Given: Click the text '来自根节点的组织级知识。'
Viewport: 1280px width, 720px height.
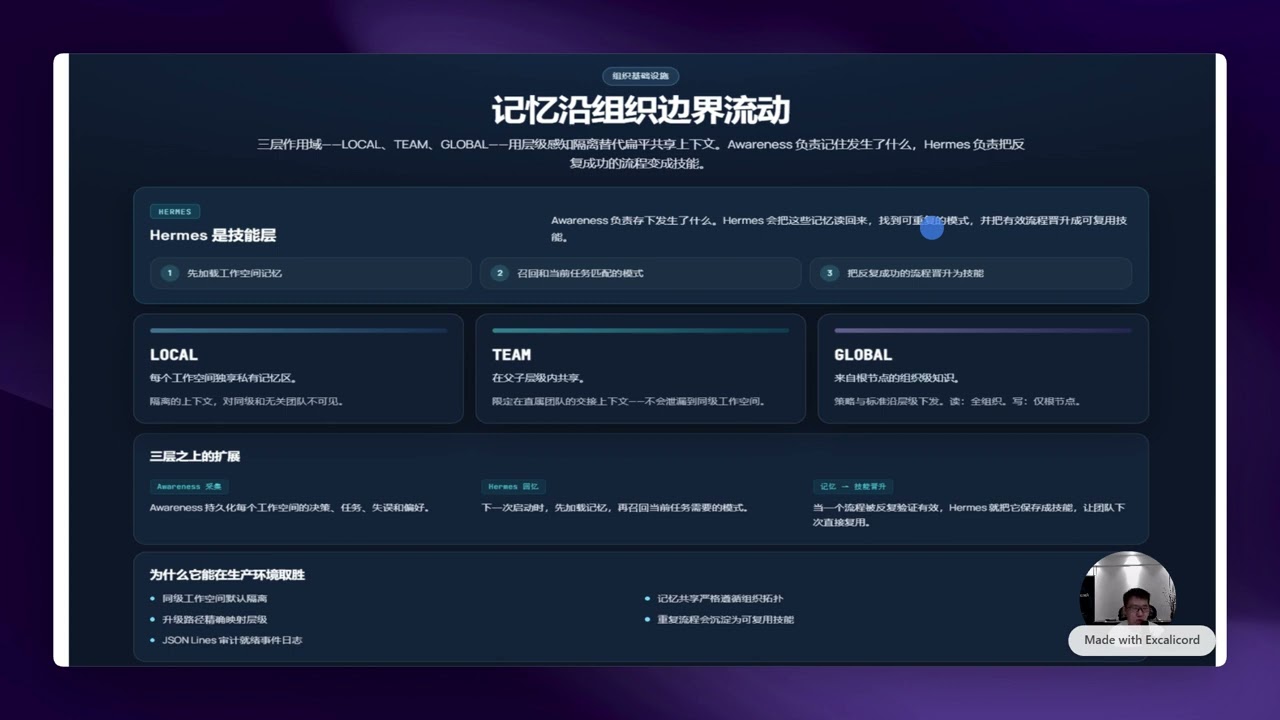Looking at the screenshot, I should click(897, 379).
